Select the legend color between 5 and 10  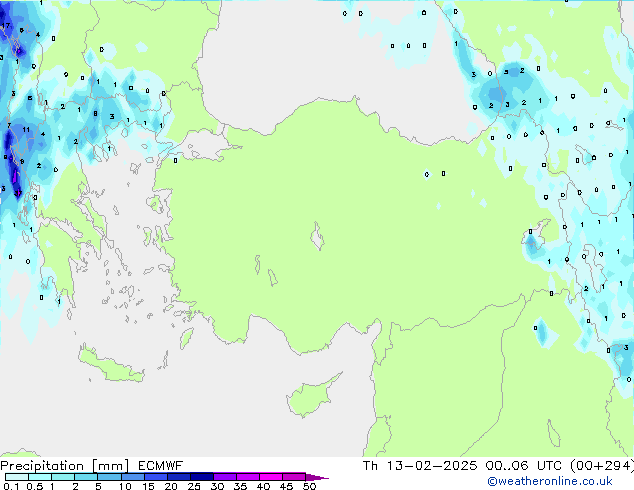click(x=110, y=477)
